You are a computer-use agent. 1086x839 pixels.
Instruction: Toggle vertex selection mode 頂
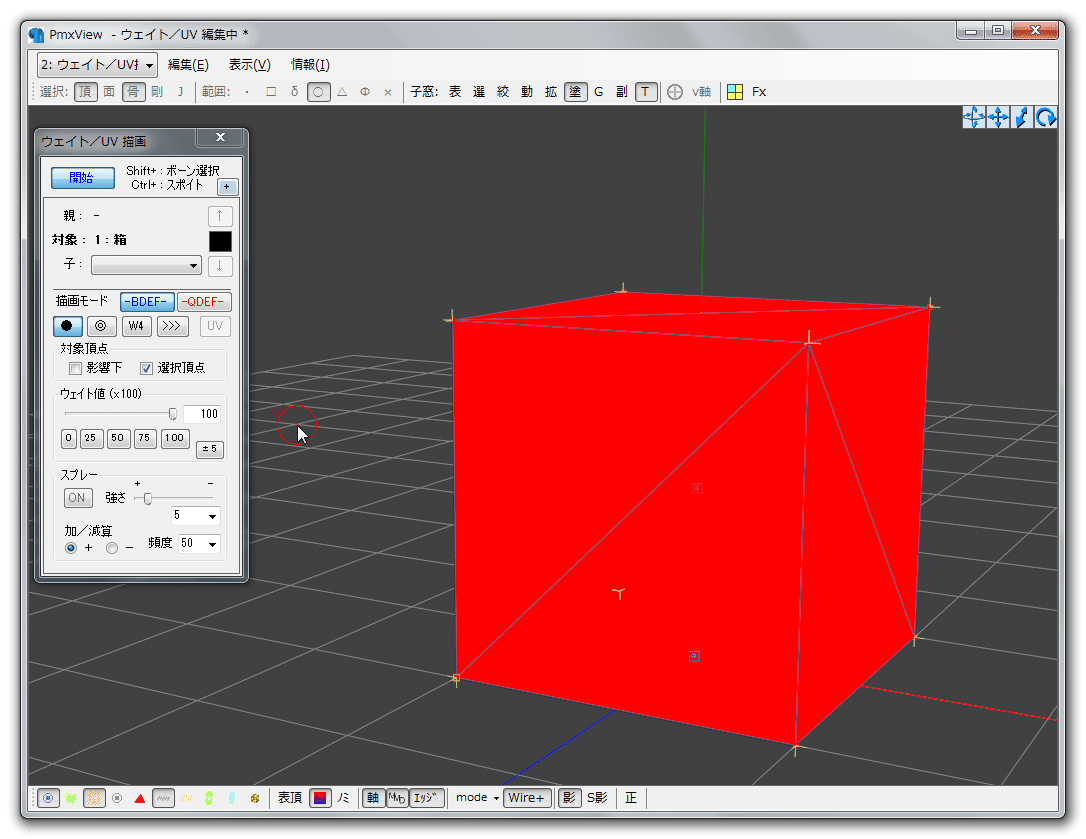pyautogui.click(x=86, y=91)
